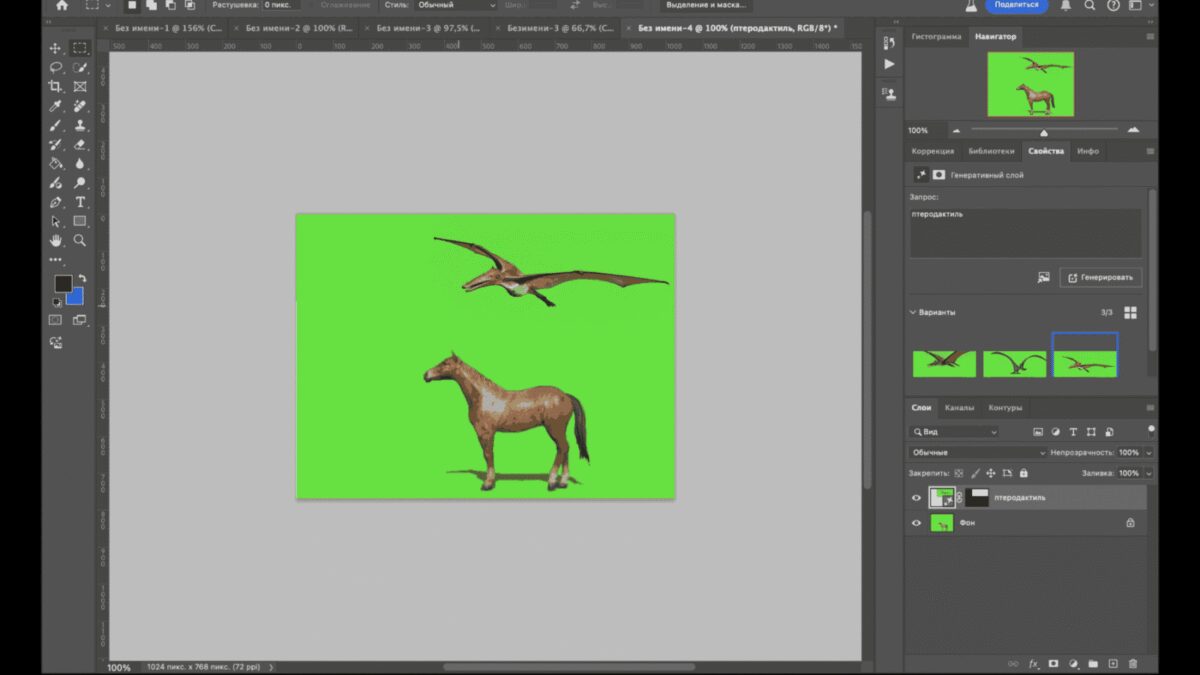This screenshot has width=1200, height=675.
Task: Toggle visibility of the Фон layer
Action: tap(916, 522)
